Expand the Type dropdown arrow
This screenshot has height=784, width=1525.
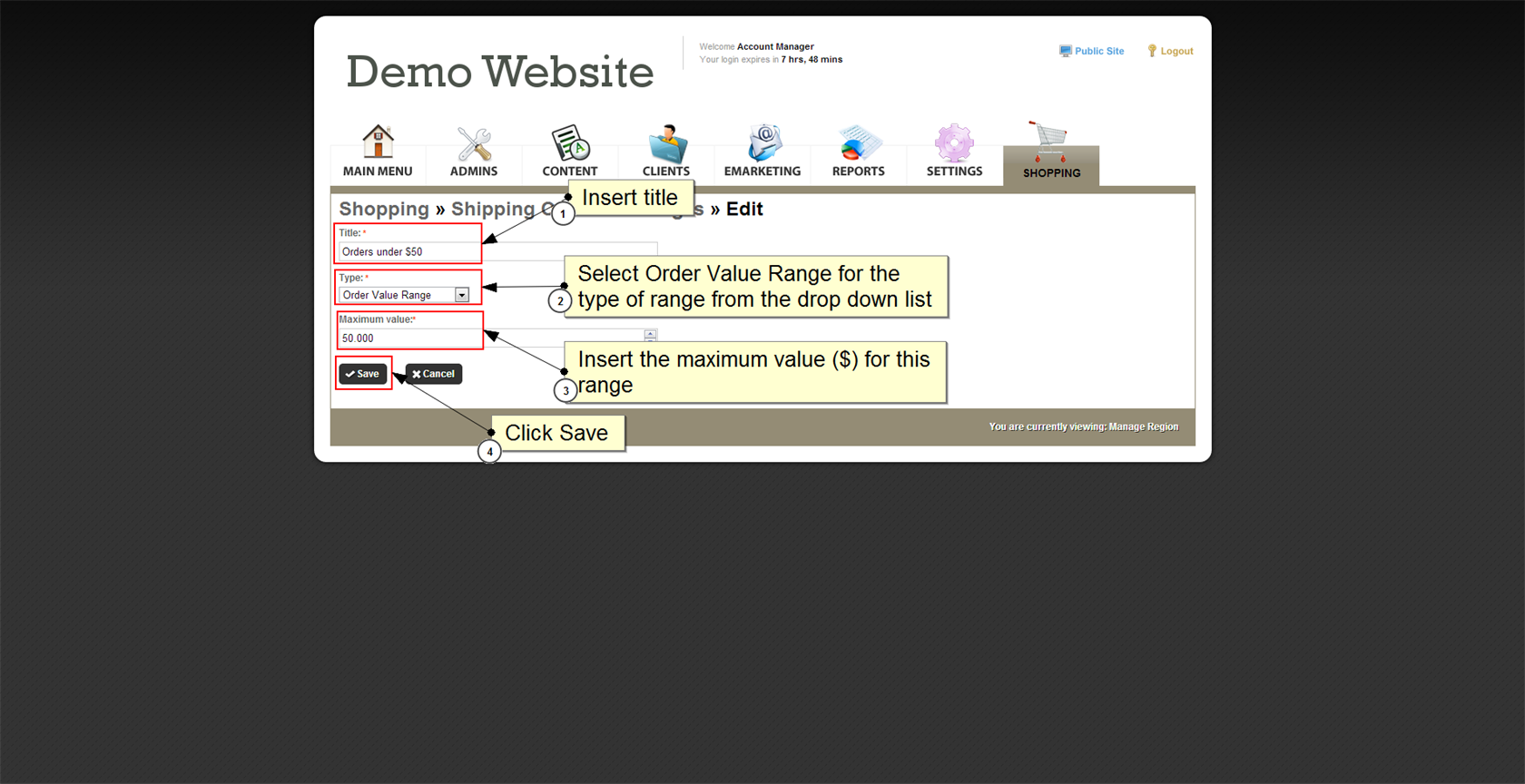(462, 295)
